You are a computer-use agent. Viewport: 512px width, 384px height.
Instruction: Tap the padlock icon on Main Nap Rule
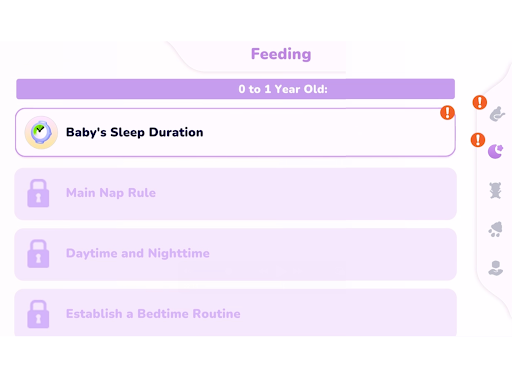tap(38, 193)
